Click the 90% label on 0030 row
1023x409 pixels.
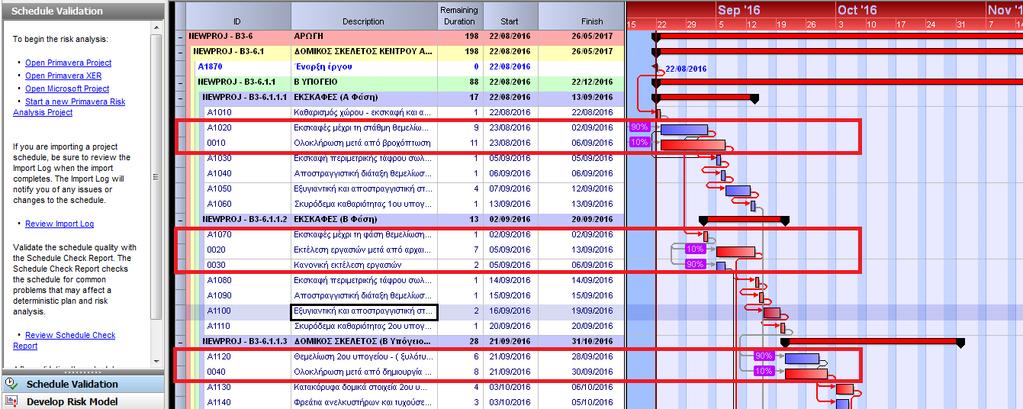695,264
